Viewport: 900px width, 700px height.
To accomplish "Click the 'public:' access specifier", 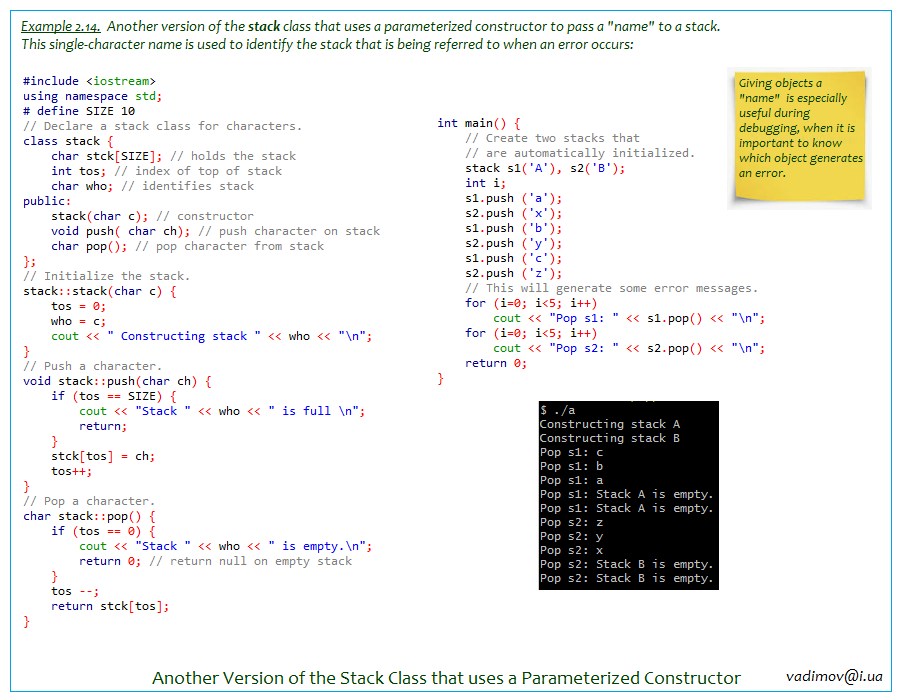I will (46, 201).
